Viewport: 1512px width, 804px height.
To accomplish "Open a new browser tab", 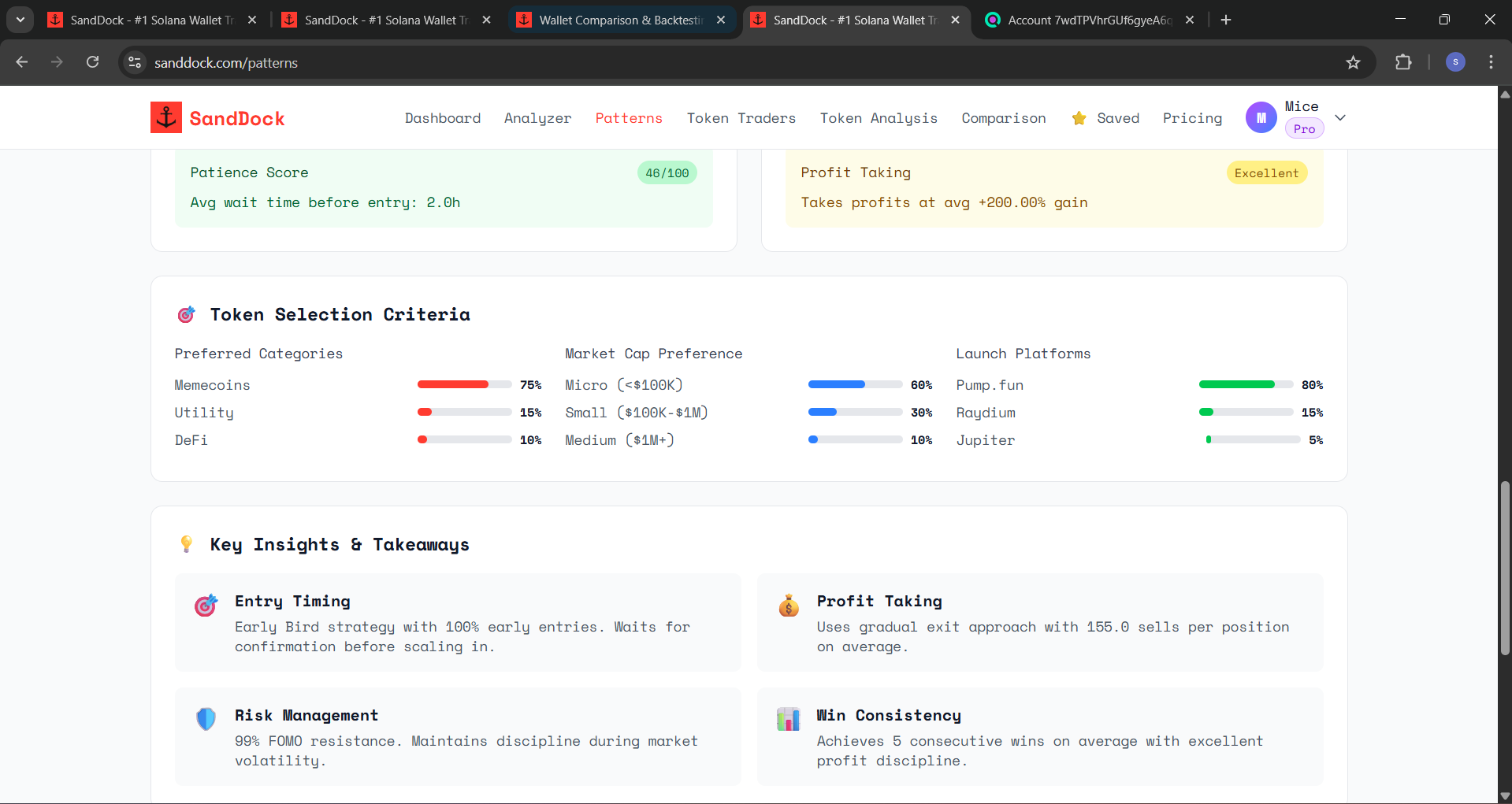I will (1226, 20).
